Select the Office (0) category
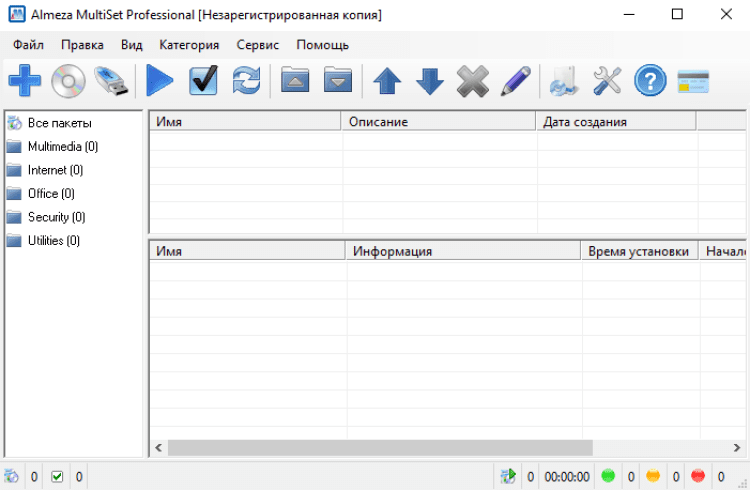 [51, 193]
